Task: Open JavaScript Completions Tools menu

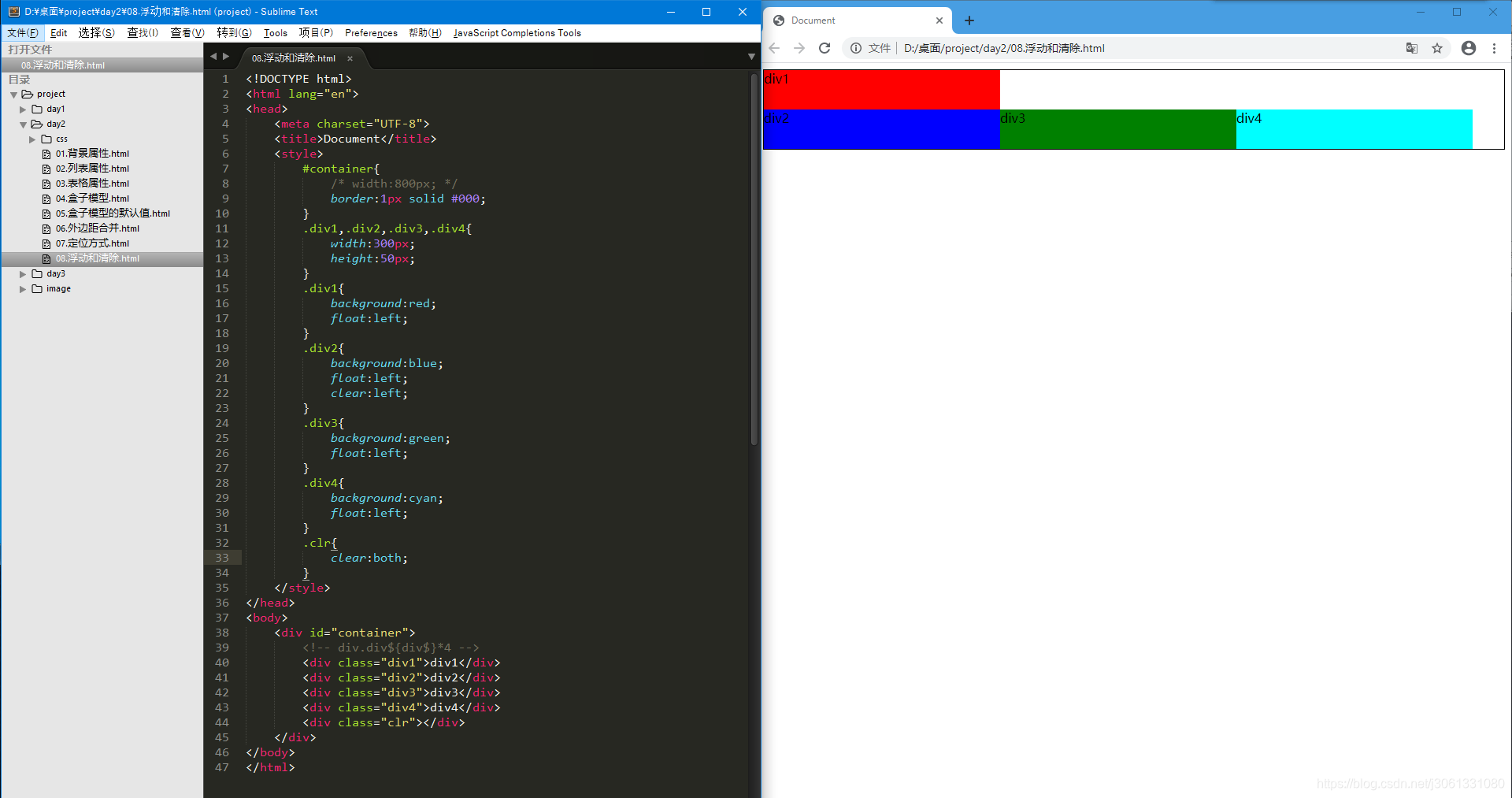Action: (x=517, y=33)
